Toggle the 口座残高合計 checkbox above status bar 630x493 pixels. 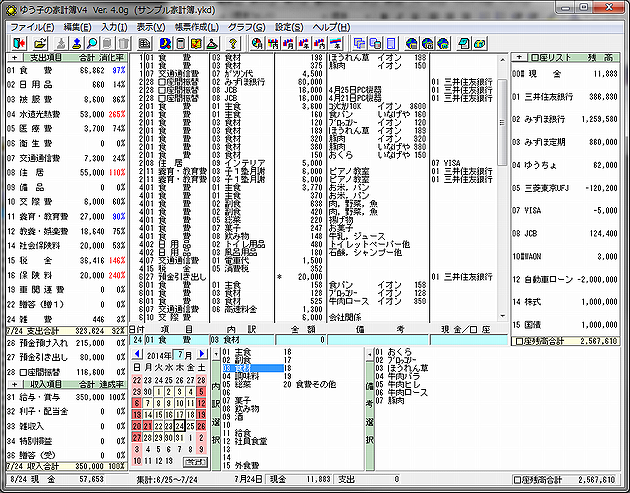(x=518, y=339)
